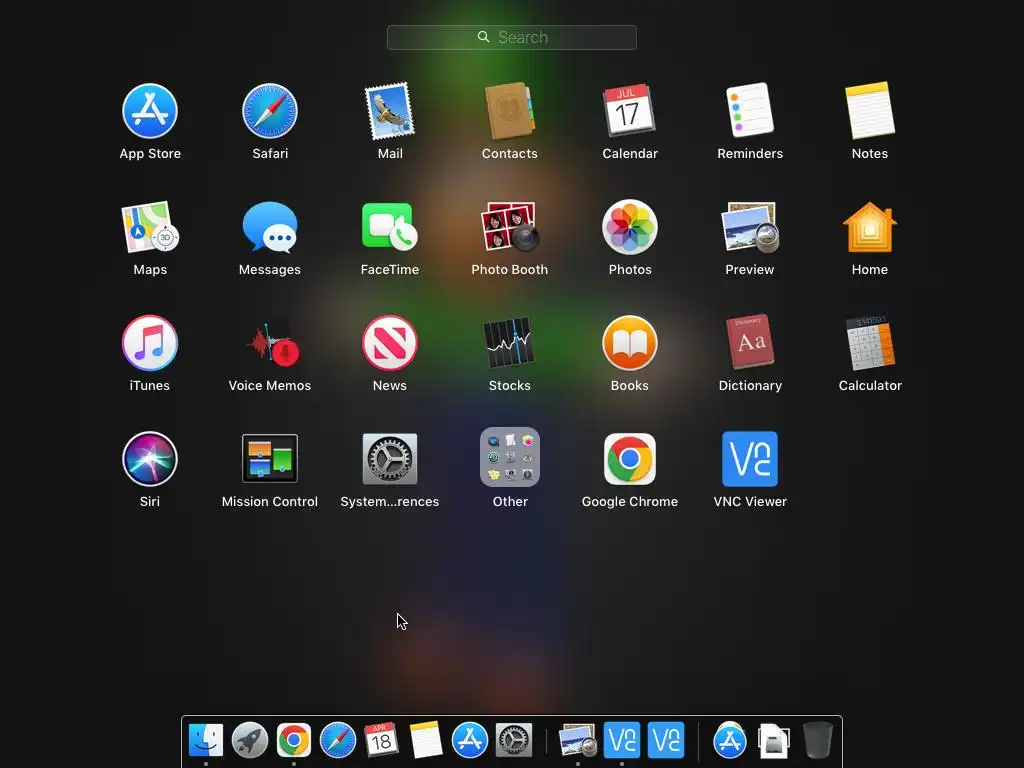Image resolution: width=1024 pixels, height=768 pixels.
Task: Launch Google Chrome from the Launchpad grid
Action: click(x=630, y=458)
